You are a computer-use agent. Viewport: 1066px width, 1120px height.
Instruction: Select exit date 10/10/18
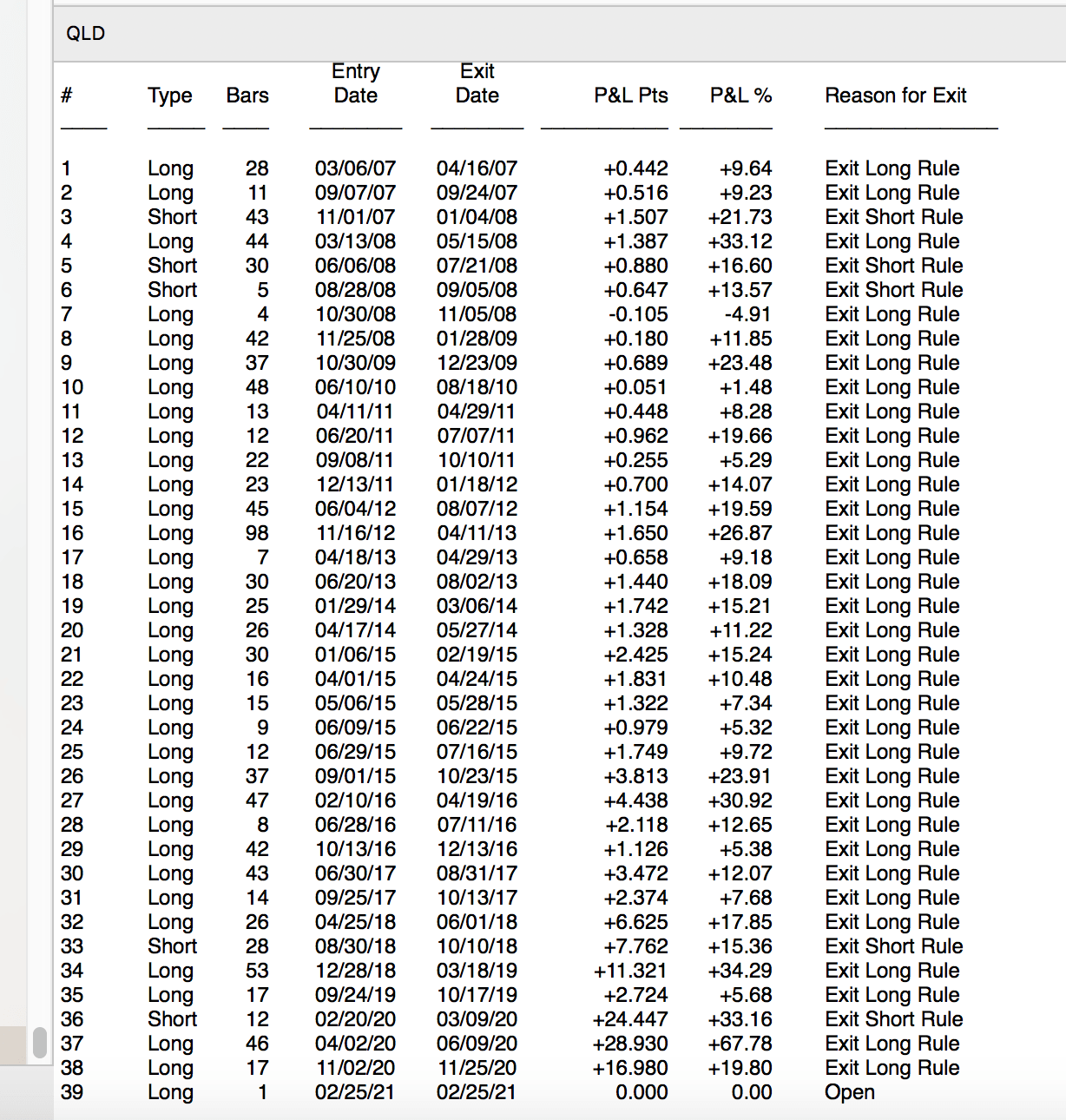[477, 946]
